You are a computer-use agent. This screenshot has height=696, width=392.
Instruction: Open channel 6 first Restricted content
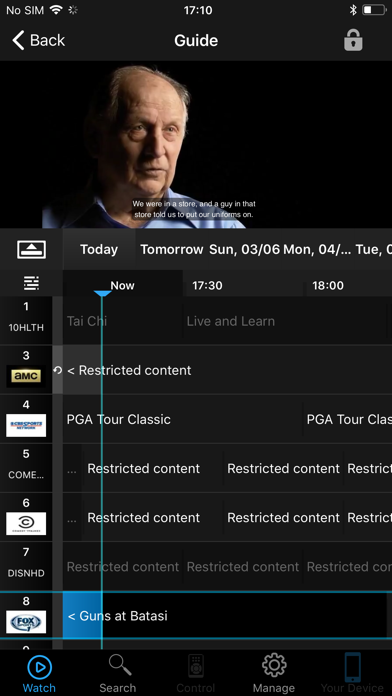point(153,518)
